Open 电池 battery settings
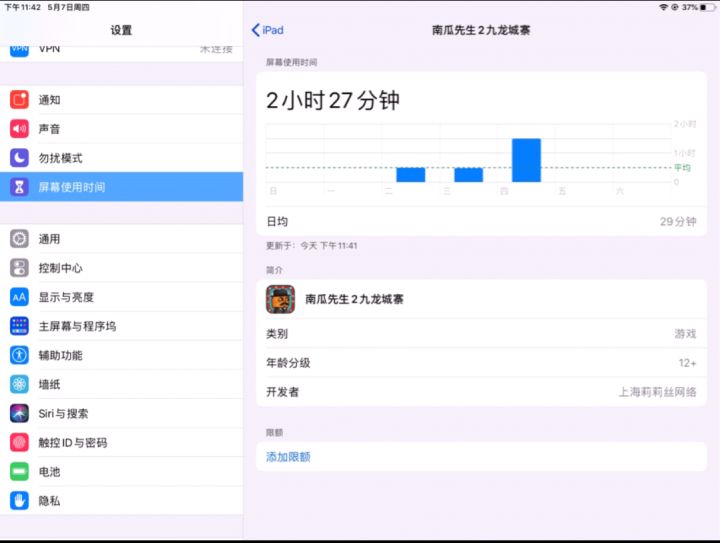This screenshot has height=543, width=720. coord(121,471)
